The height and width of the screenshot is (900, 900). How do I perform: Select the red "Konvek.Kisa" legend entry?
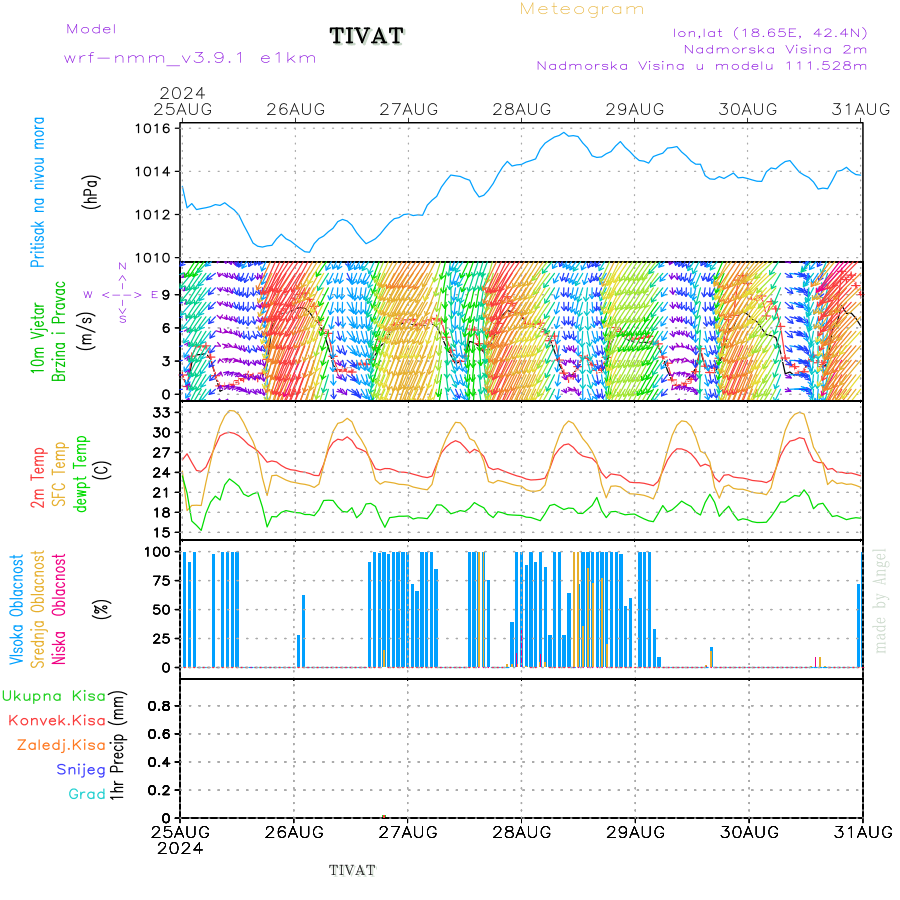[57, 721]
